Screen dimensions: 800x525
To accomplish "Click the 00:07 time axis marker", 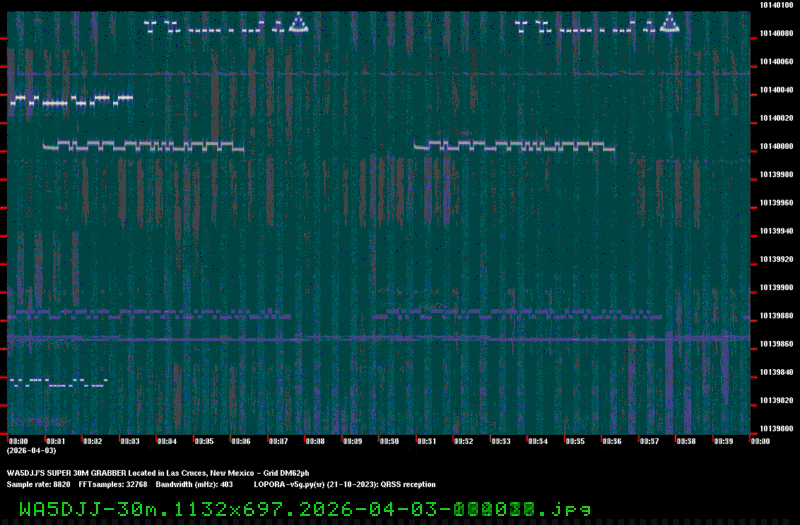I will coord(278,441).
